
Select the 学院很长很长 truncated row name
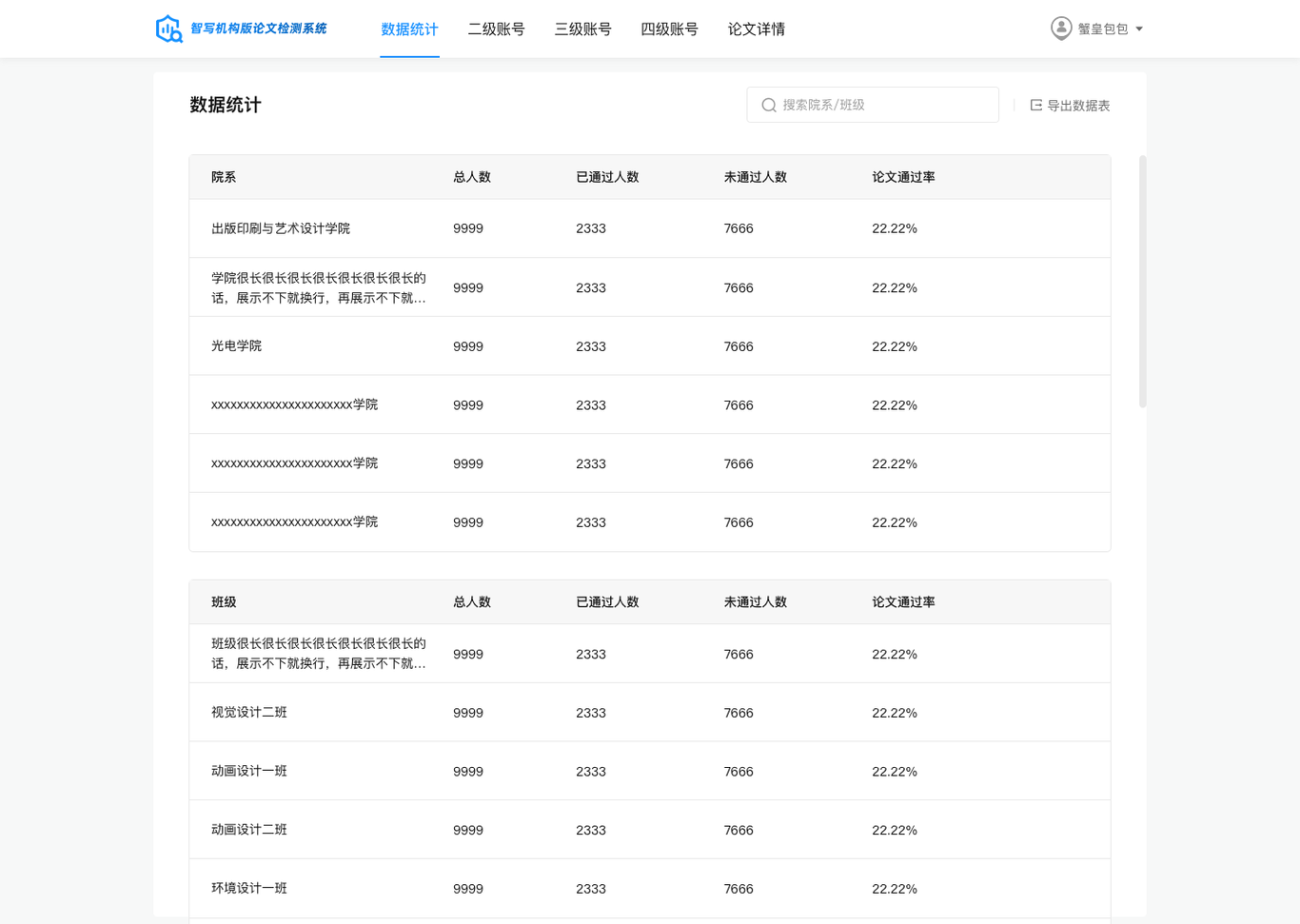click(319, 287)
